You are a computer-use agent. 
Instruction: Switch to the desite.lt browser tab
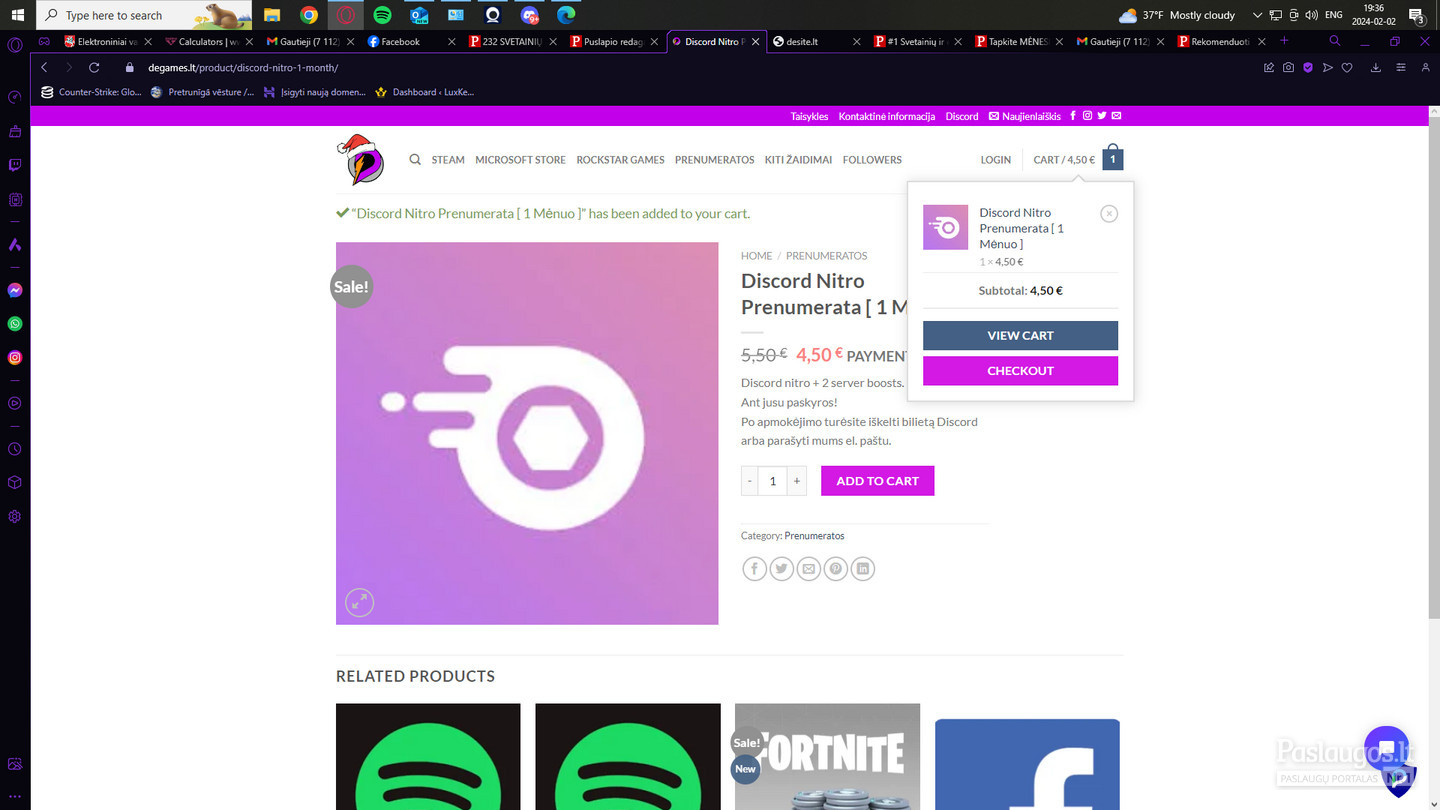[x=815, y=41]
